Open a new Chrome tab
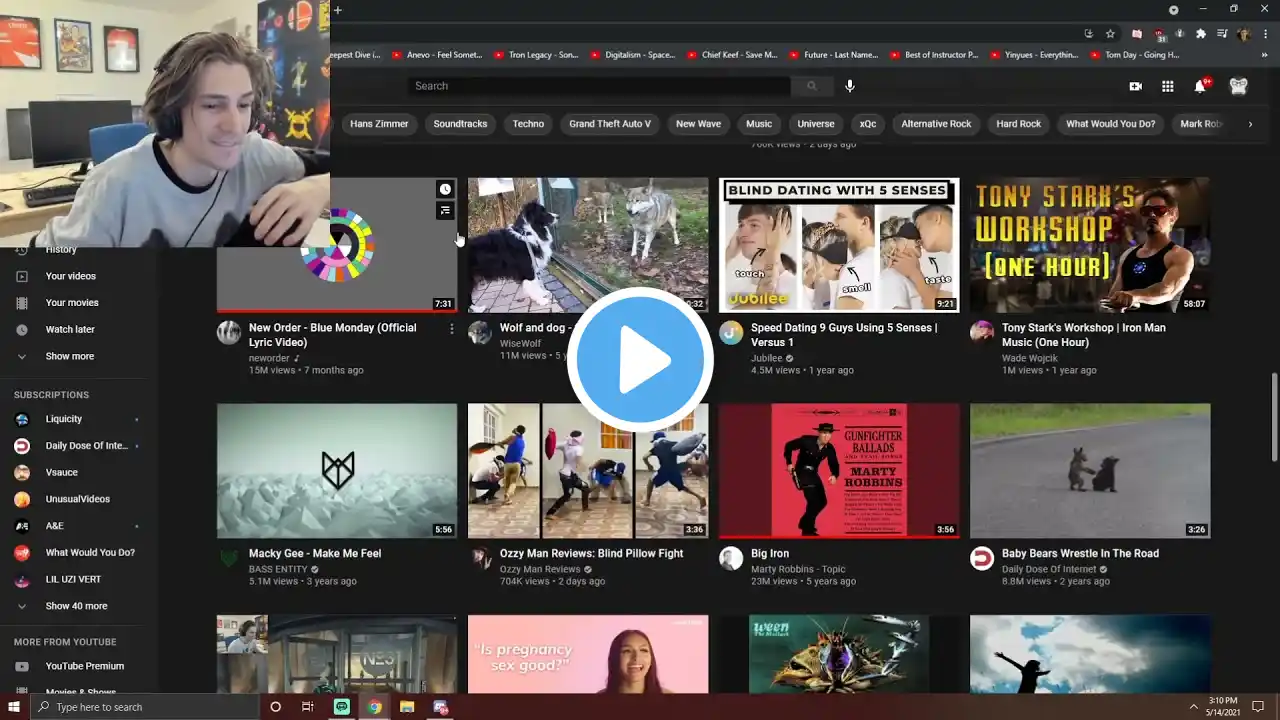Screen dimensions: 1280x720 click(338, 10)
